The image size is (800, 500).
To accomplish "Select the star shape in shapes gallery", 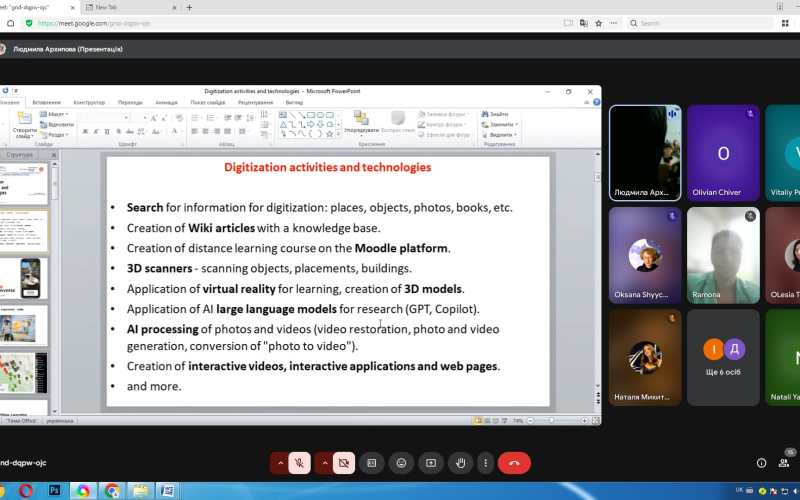I will (330, 134).
